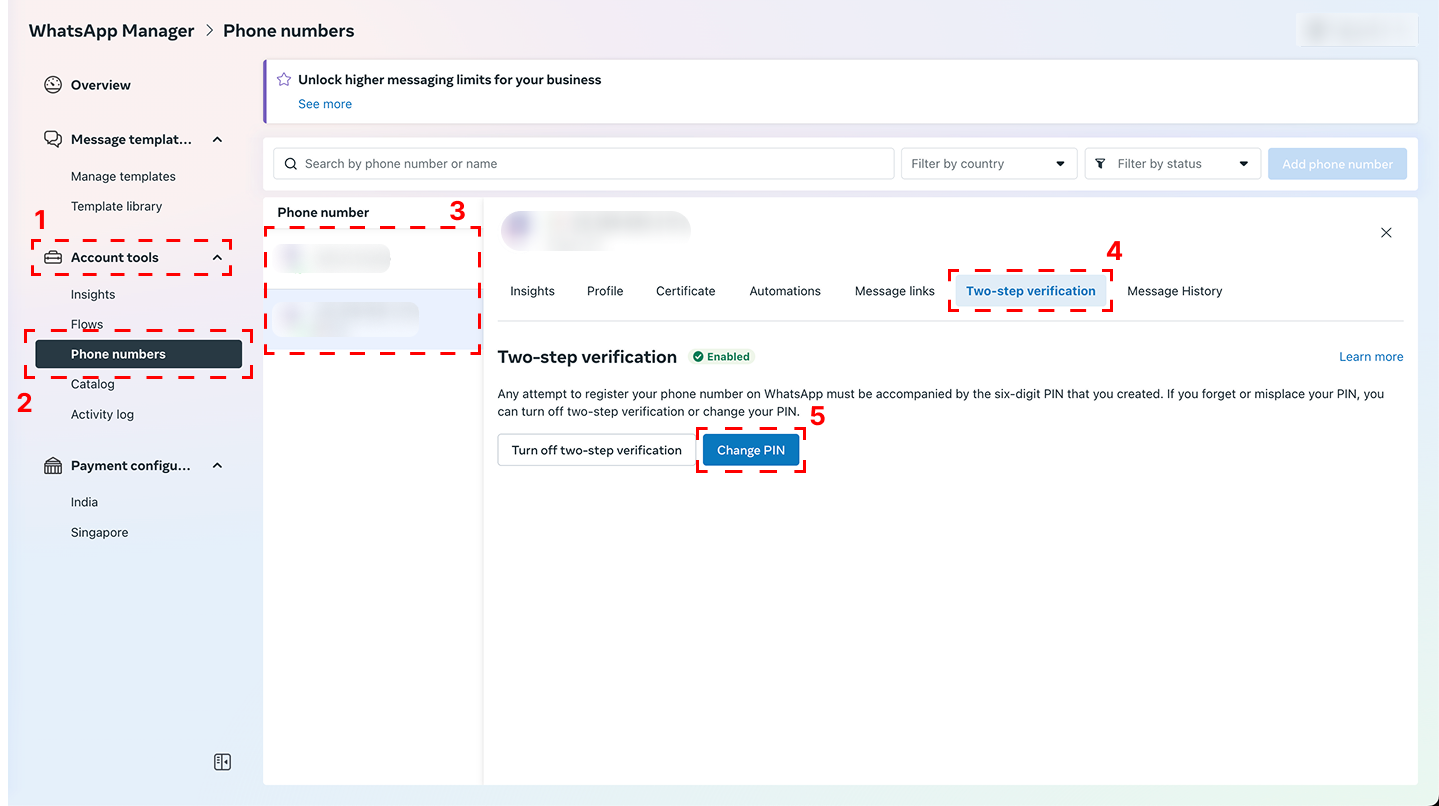Image resolution: width=1439 pixels, height=806 pixels.
Task: Collapse the Message templates section
Action: point(218,140)
